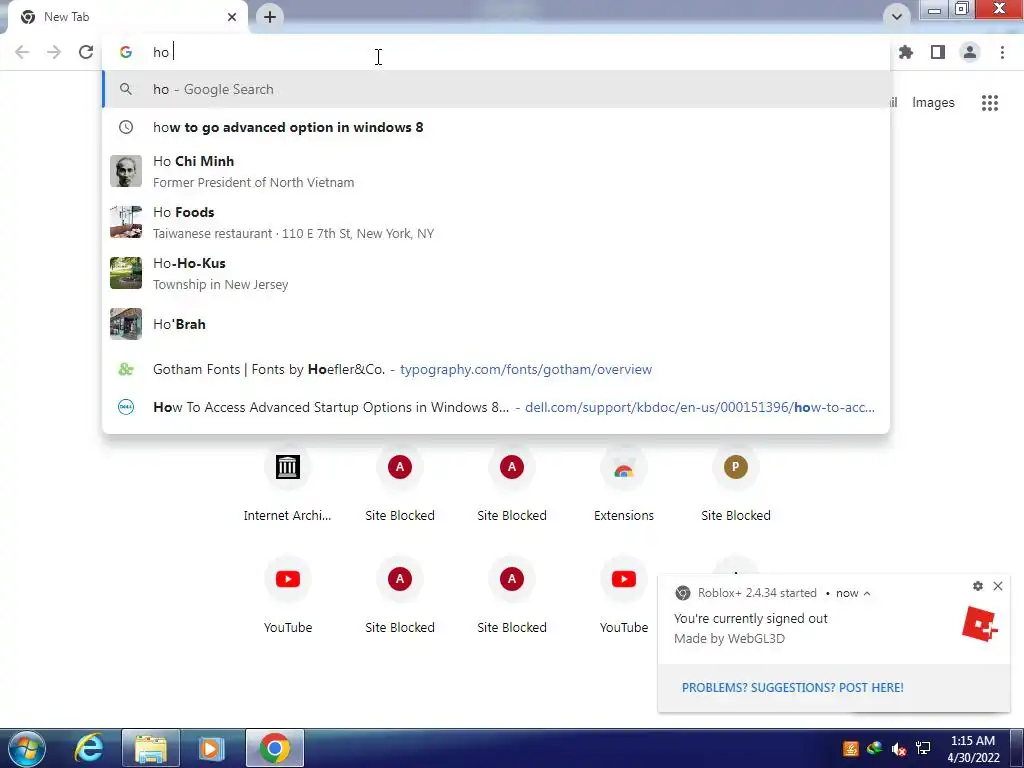Close the New Tab tab
Screen dimensions: 1024x768
point(232,17)
